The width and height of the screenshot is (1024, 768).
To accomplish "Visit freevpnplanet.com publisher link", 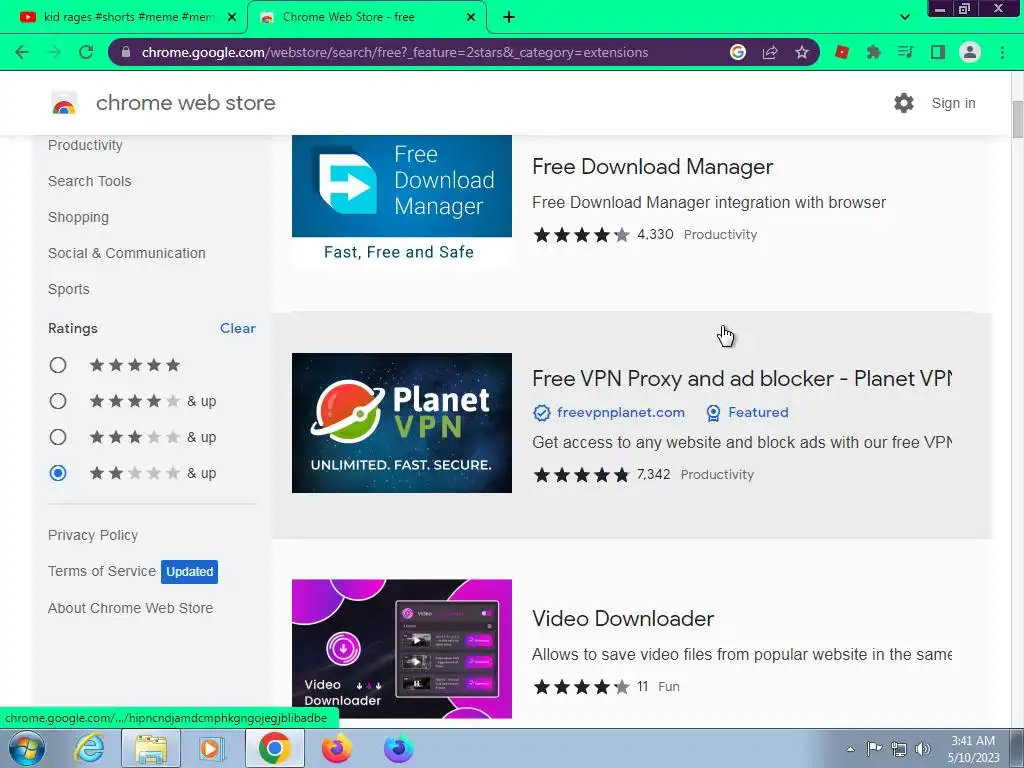I will 620,412.
